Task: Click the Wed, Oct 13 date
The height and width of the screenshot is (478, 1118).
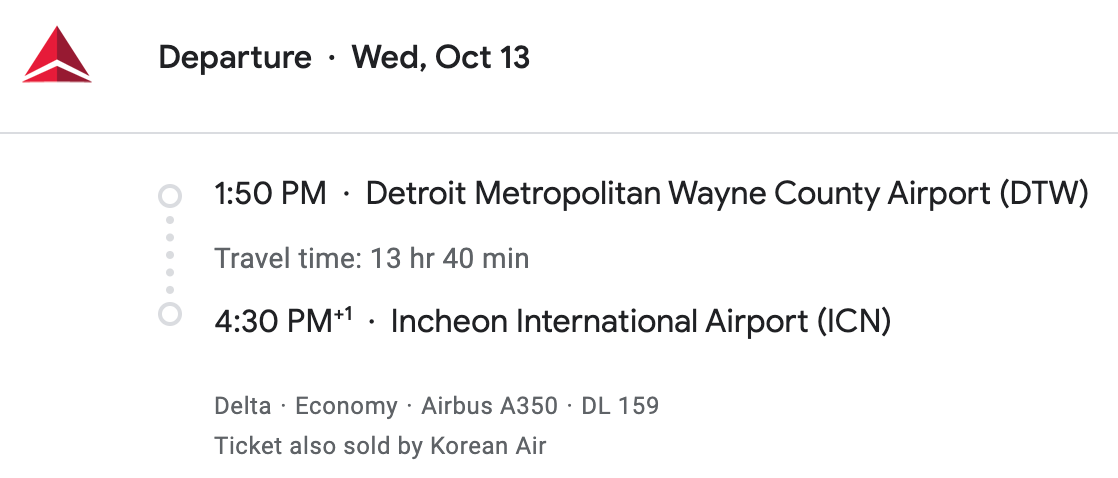Action: tap(441, 58)
